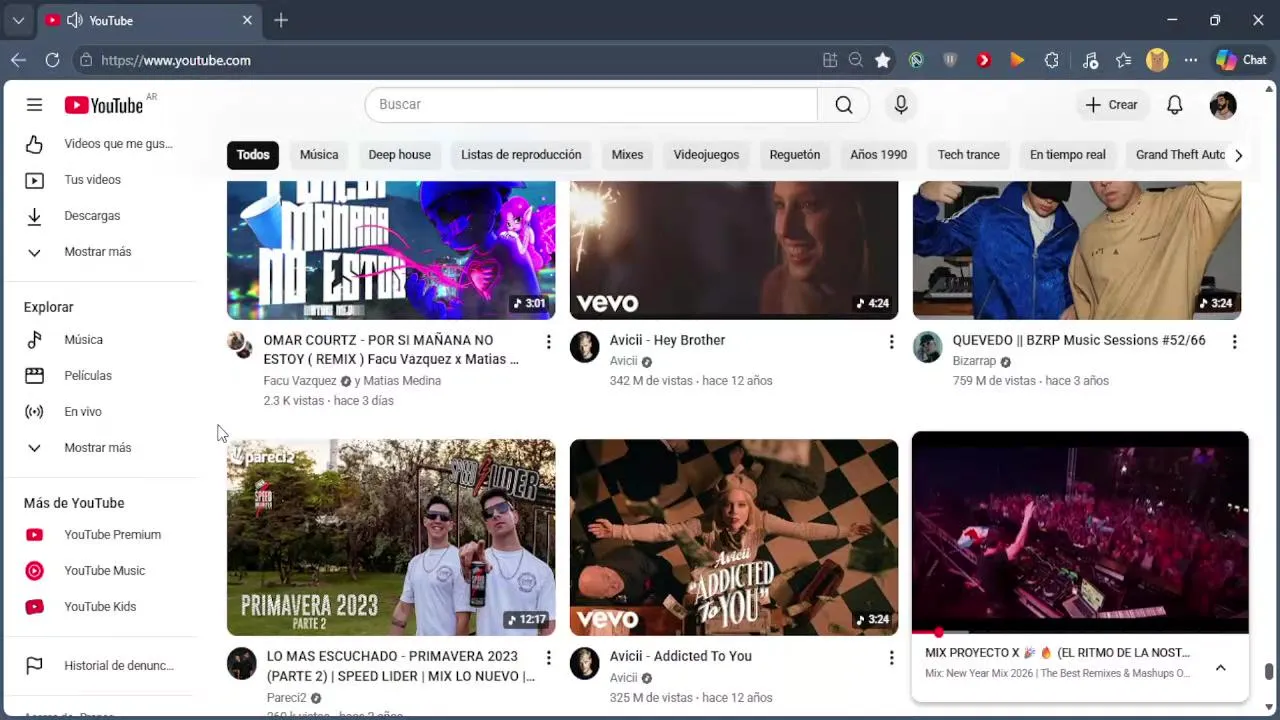Open the notifications bell
The image size is (1280, 720).
(1175, 105)
